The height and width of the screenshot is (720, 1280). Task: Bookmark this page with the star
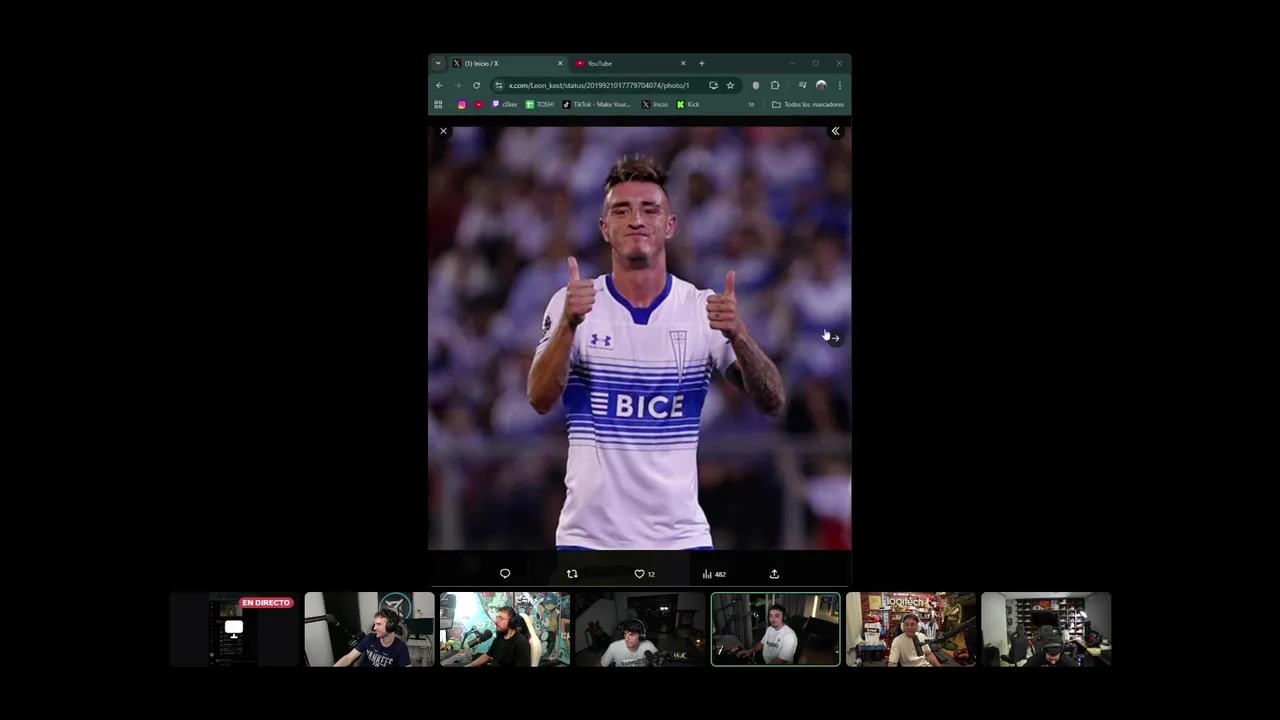(730, 85)
